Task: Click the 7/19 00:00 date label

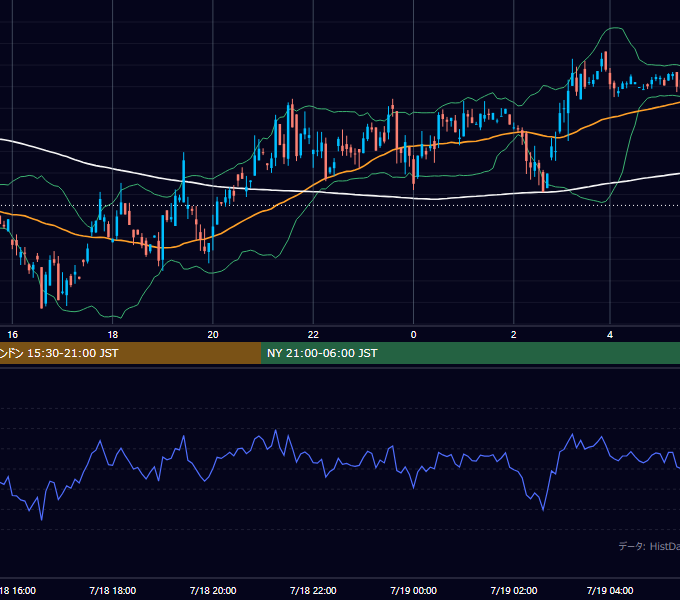Action: point(413,590)
